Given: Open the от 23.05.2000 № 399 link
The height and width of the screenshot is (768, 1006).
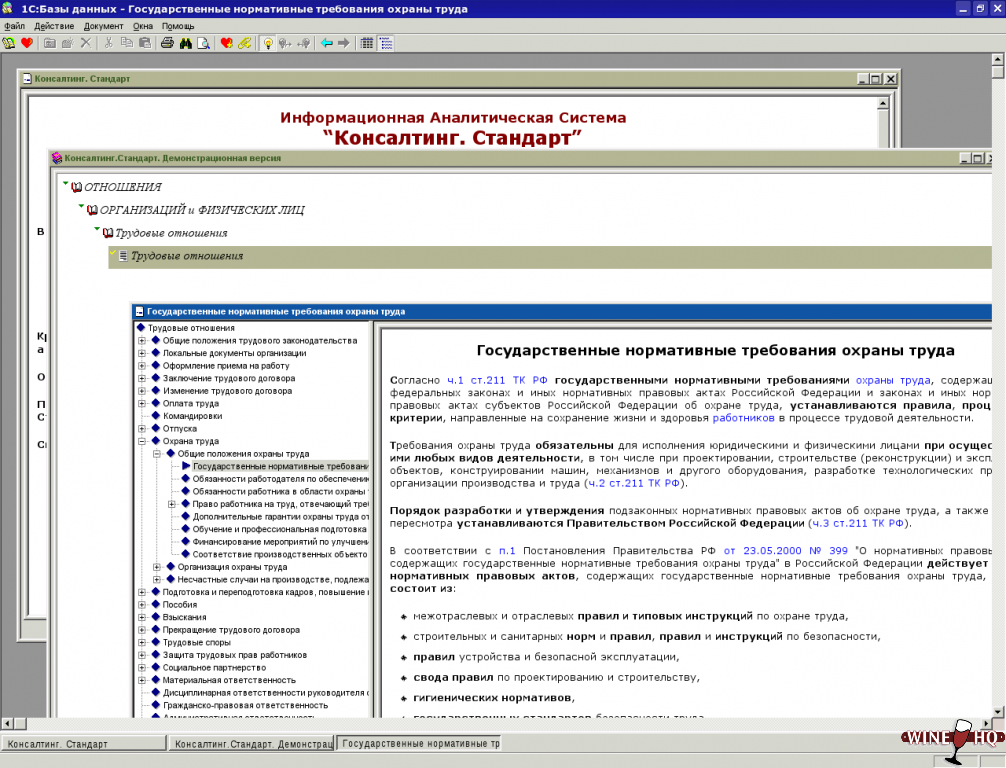Looking at the screenshot, I should tap(785, 550).
